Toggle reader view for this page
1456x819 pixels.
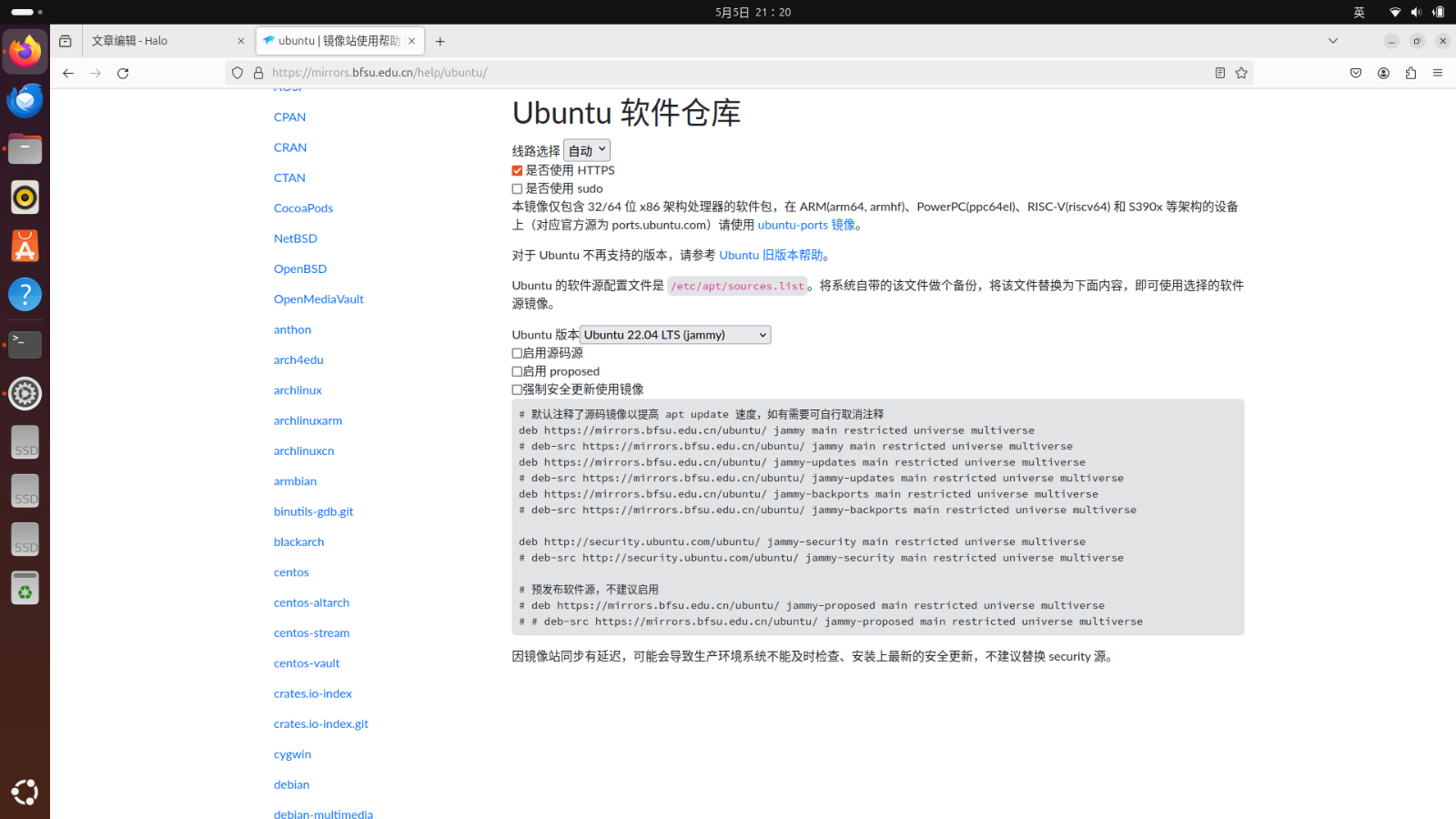(x=1219, y=73)
